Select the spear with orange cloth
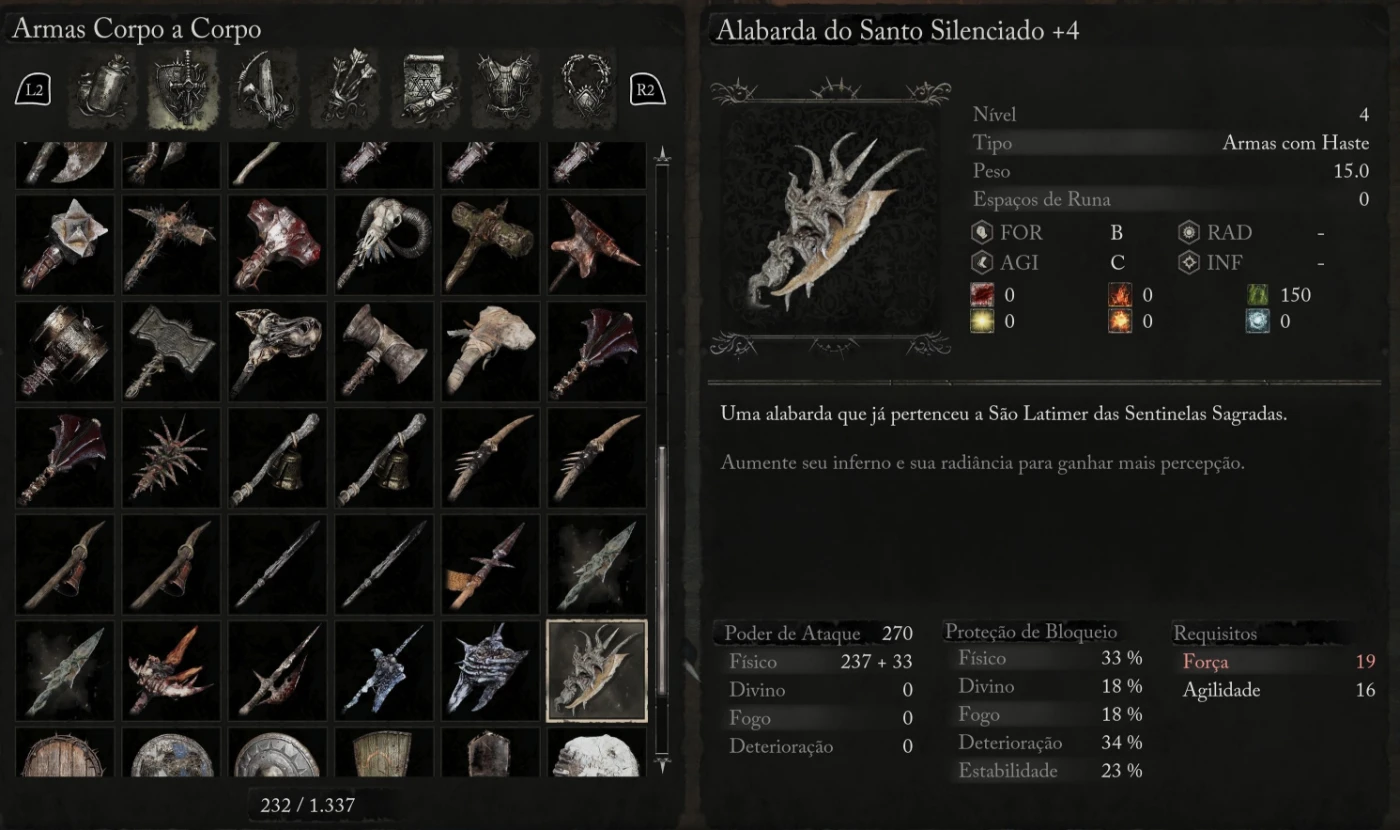 [x=490, y=564]
